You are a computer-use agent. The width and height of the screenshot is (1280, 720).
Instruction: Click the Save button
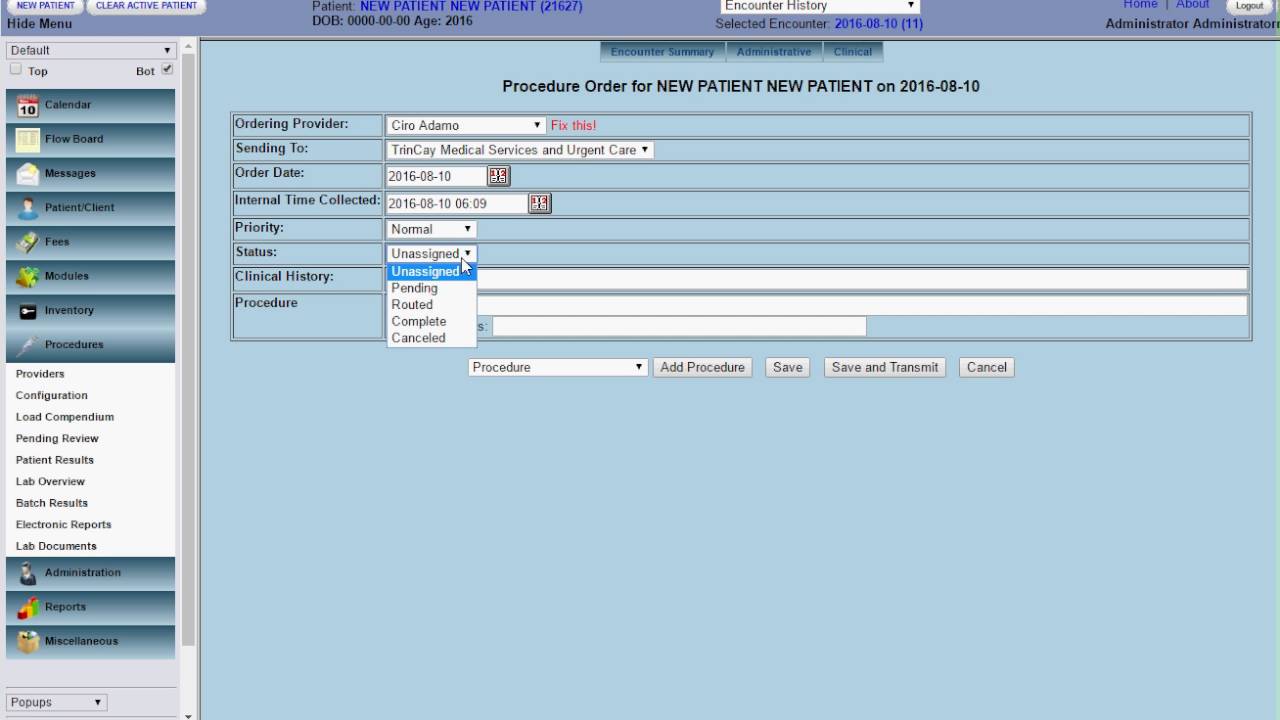[x=788, y=367]
